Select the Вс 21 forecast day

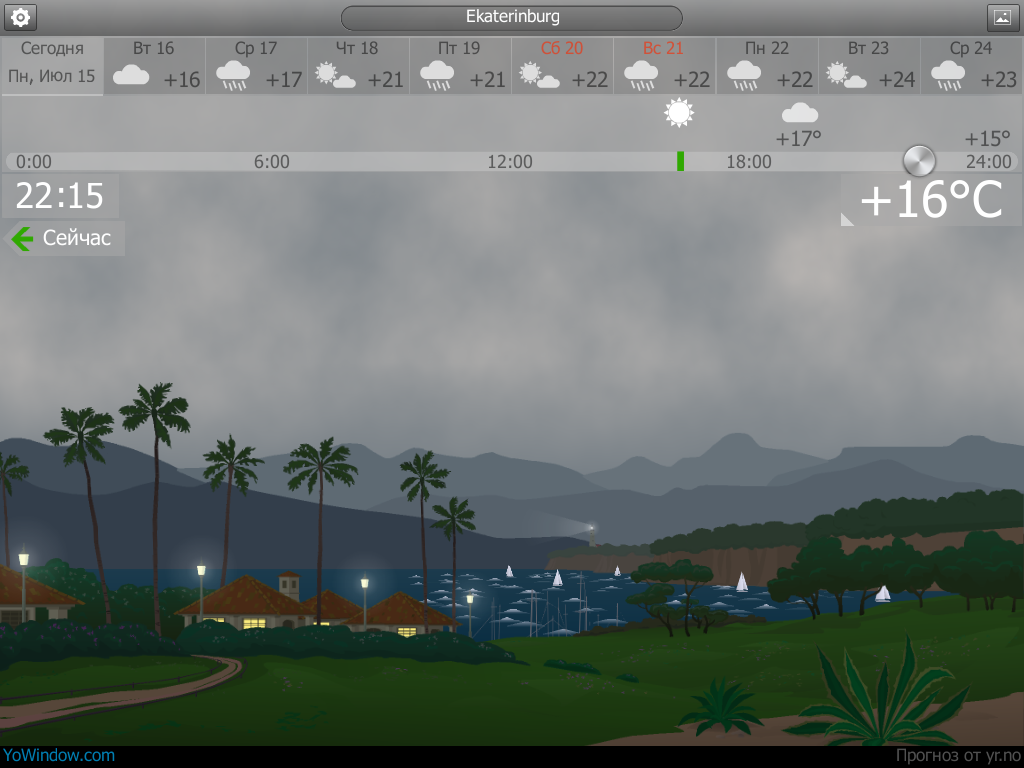[x=664, y=65]
